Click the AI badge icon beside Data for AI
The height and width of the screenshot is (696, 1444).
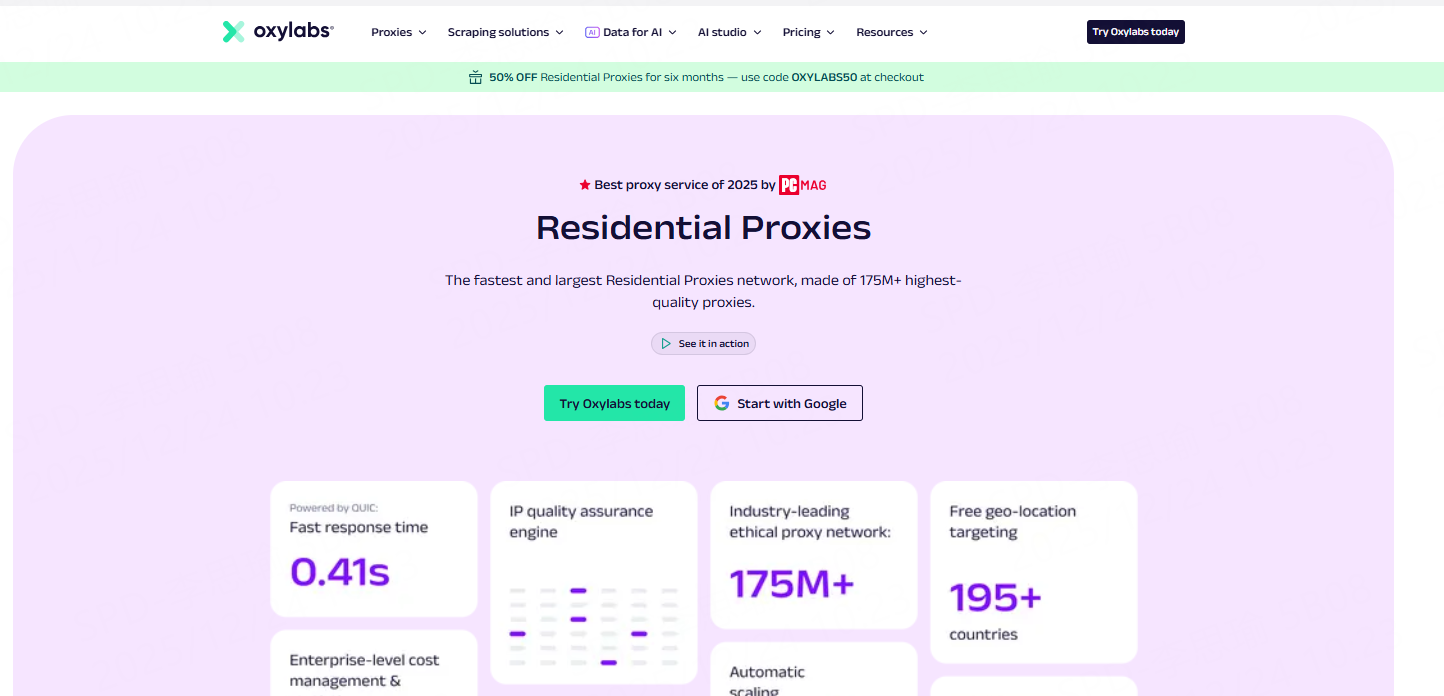coord(592,32)
